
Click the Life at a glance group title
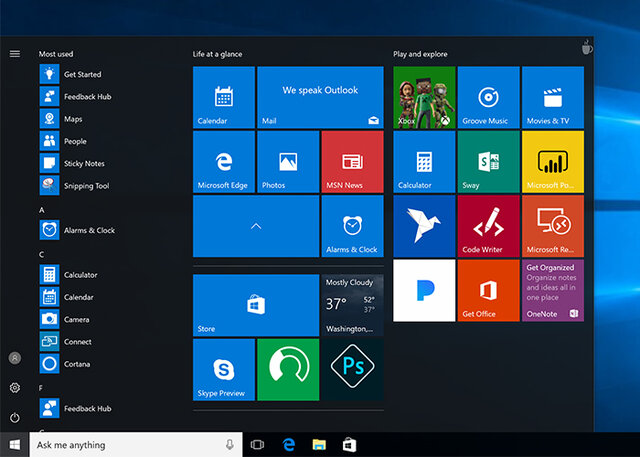click(217, 54)
